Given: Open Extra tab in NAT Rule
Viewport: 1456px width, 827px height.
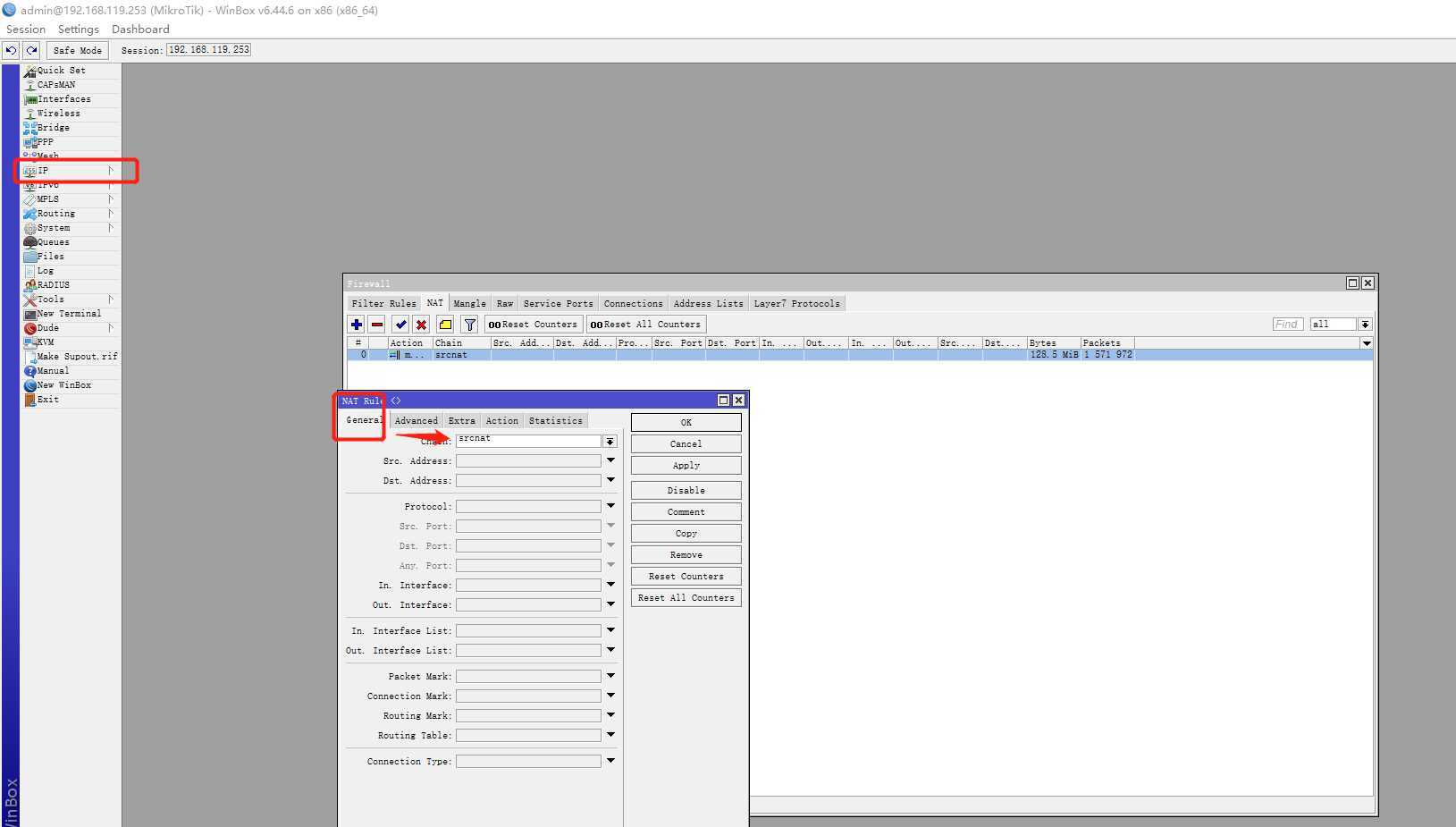Looking at the screenshot, I should 462,421.
